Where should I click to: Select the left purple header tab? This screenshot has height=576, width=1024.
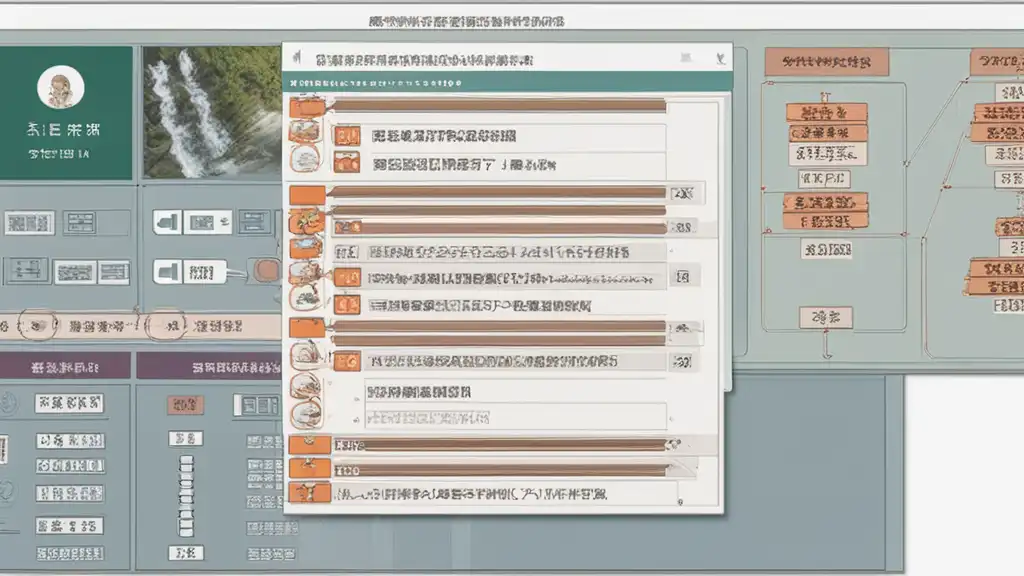tap(65, 364)
